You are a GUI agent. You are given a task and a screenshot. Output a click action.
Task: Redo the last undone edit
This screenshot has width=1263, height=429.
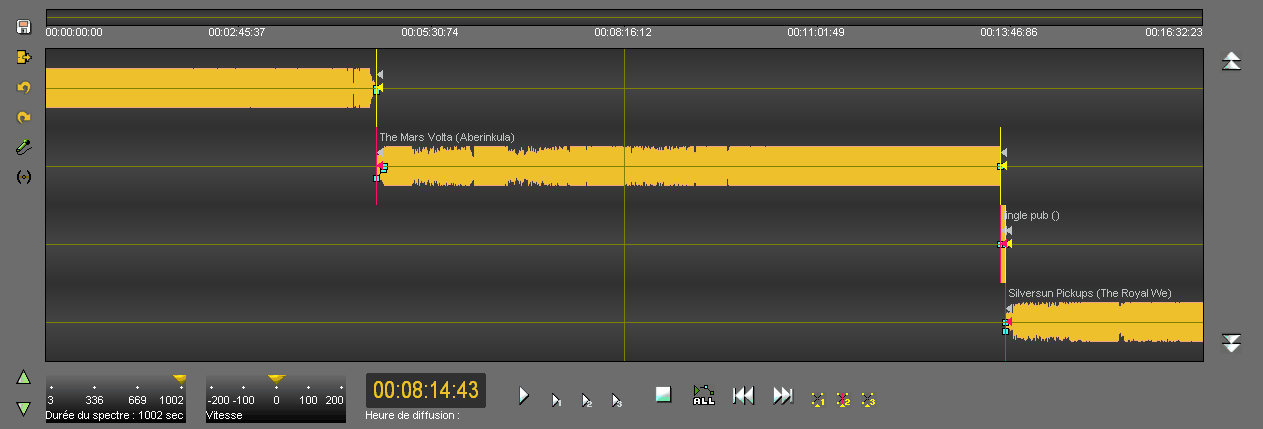pyautogui.click(x=24, y=117)
